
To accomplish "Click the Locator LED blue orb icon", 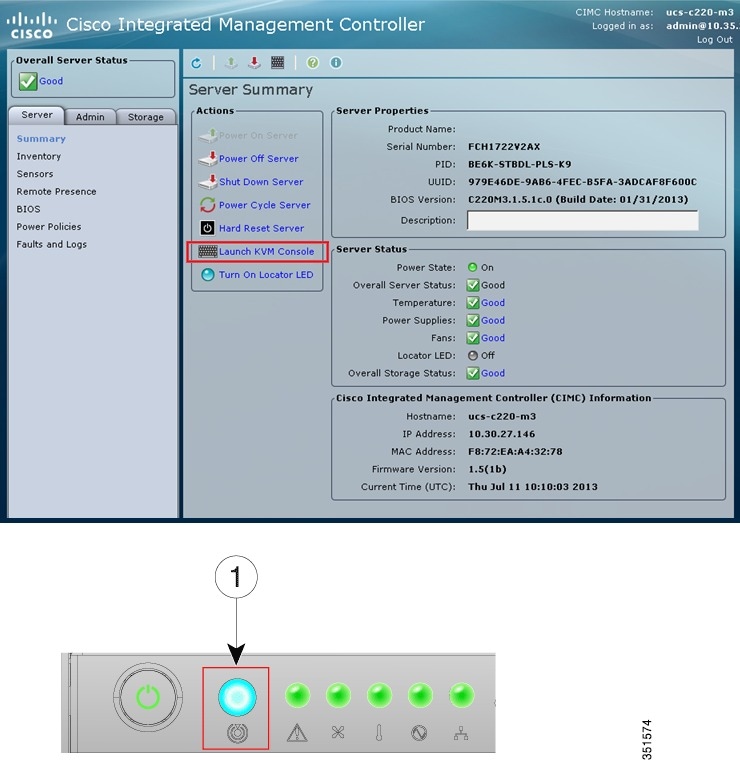I will click(x=208, y=275).
